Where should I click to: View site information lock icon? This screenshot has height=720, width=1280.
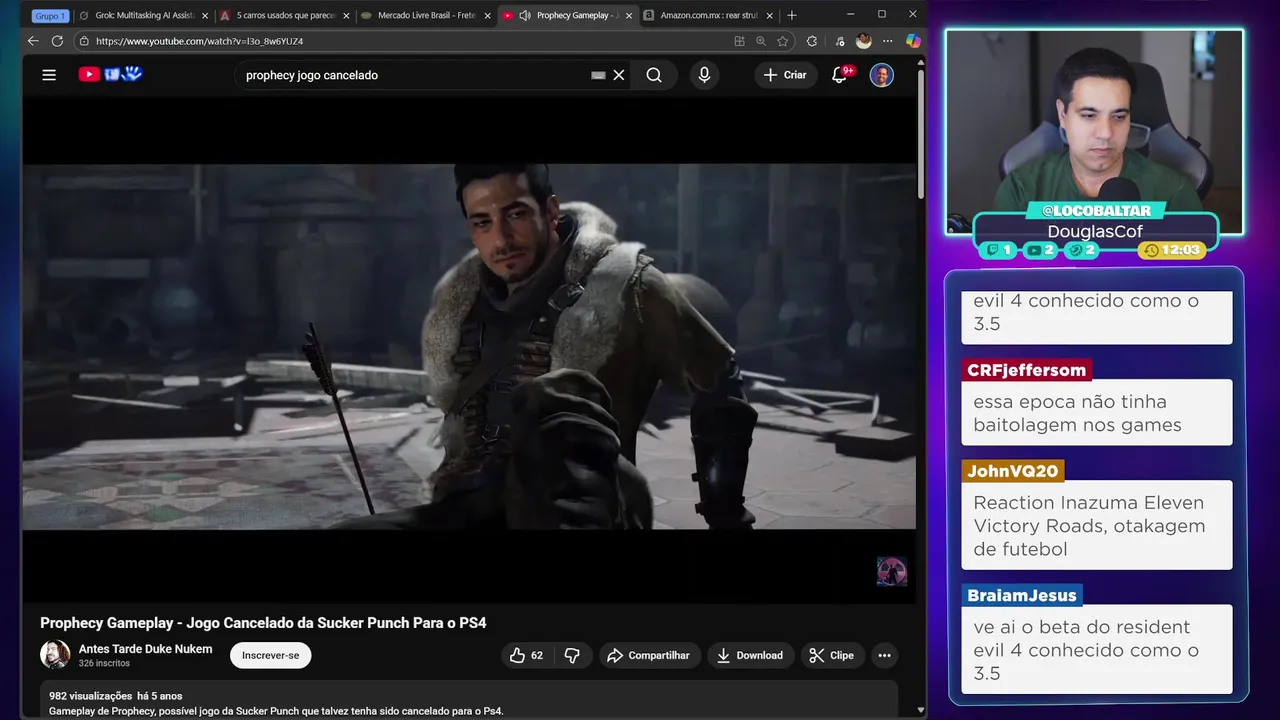pos(84,41)
